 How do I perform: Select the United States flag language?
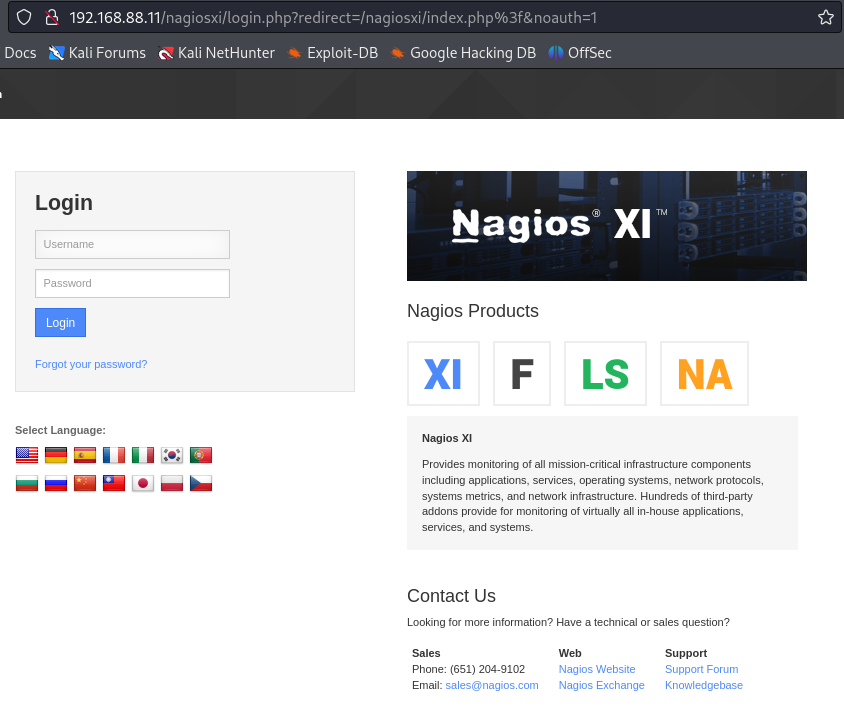coord(27,455)
